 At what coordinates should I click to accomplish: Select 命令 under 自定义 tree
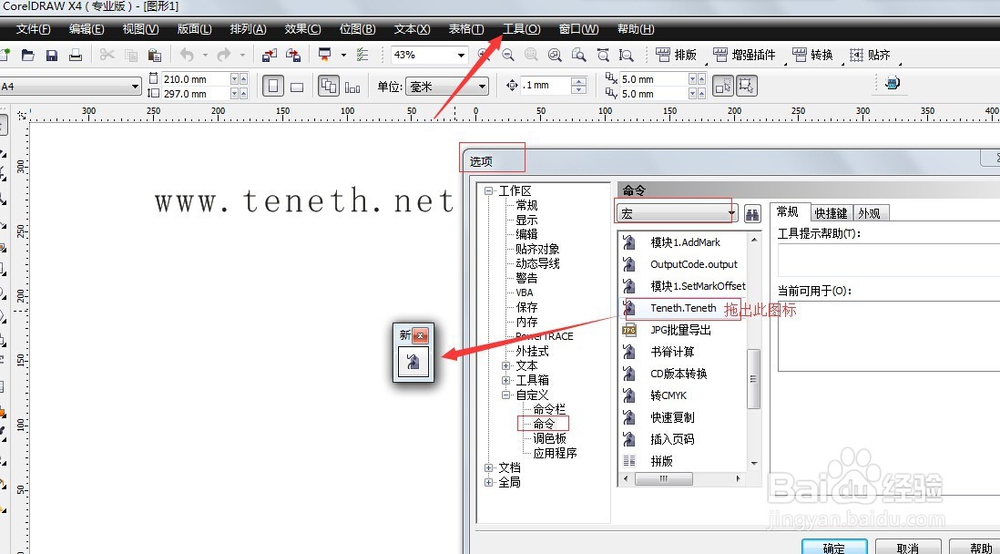pos(543,423)
